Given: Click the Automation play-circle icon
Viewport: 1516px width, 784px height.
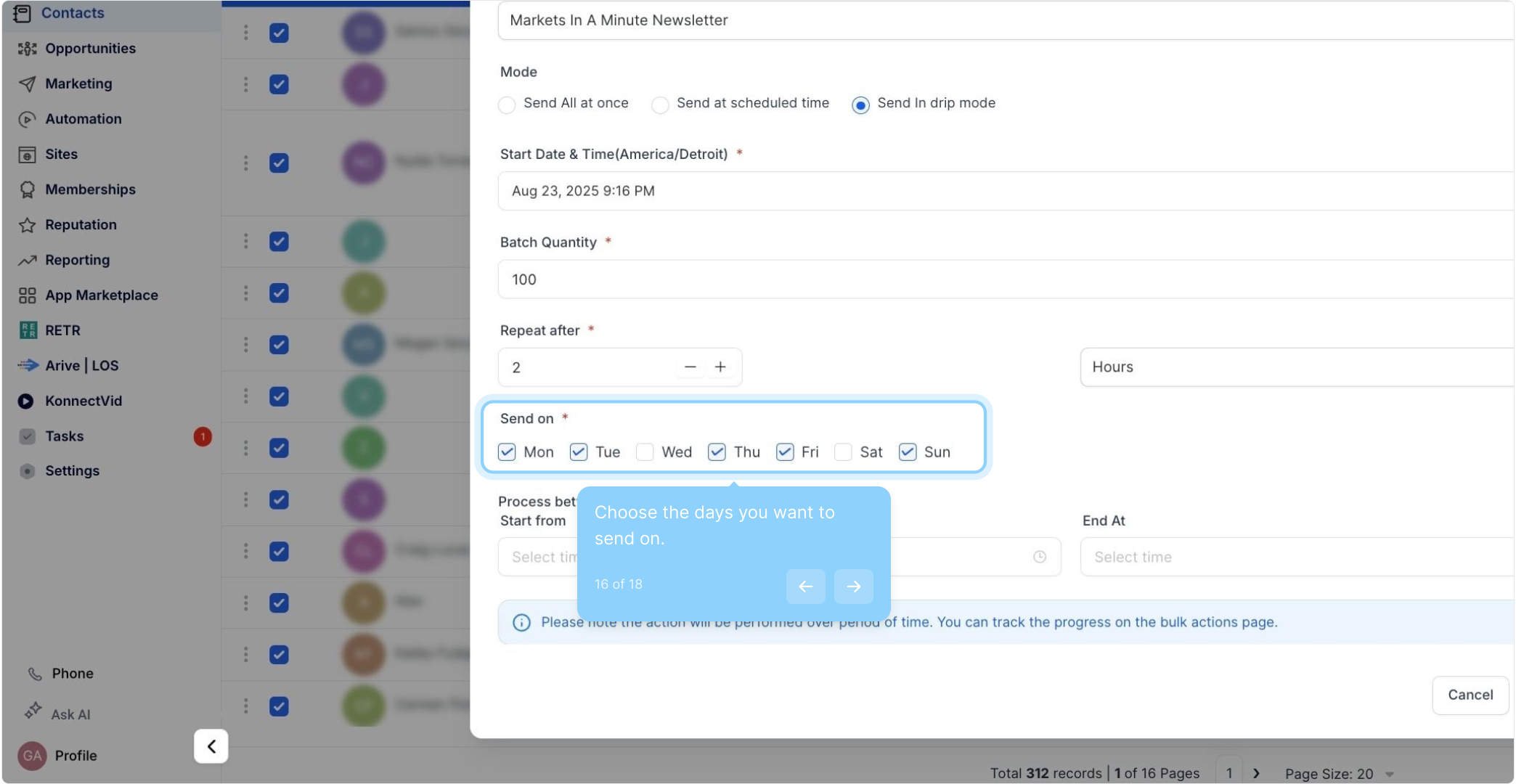Looking at the screenshot, I should click(27, 119).
